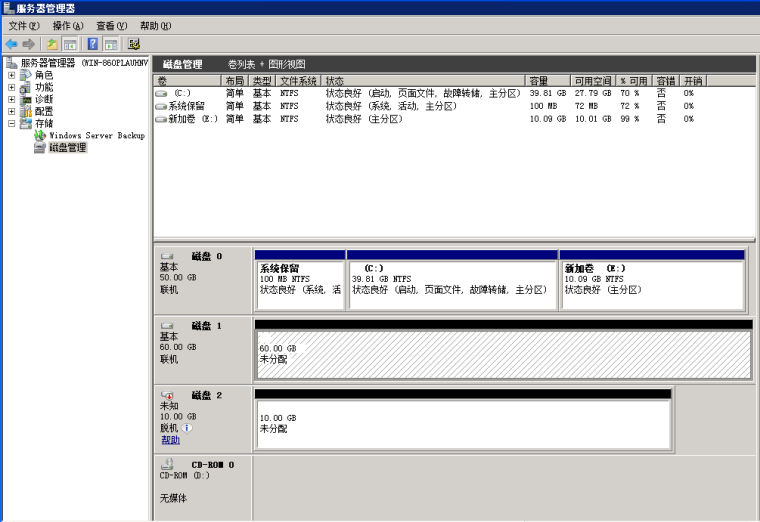The height and width of the screenshot is (522, 760).
Task: Sort by the 开销 column header
Action: [x=693, y=81]
